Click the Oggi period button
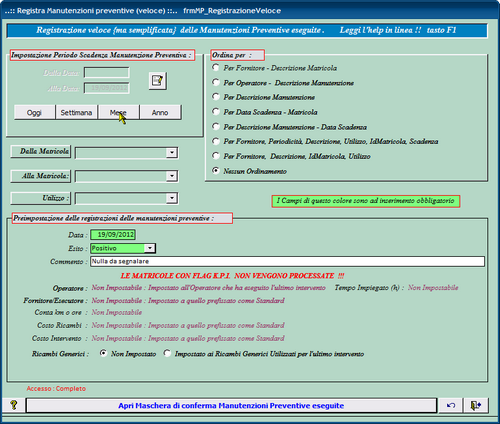 (34, 112)
